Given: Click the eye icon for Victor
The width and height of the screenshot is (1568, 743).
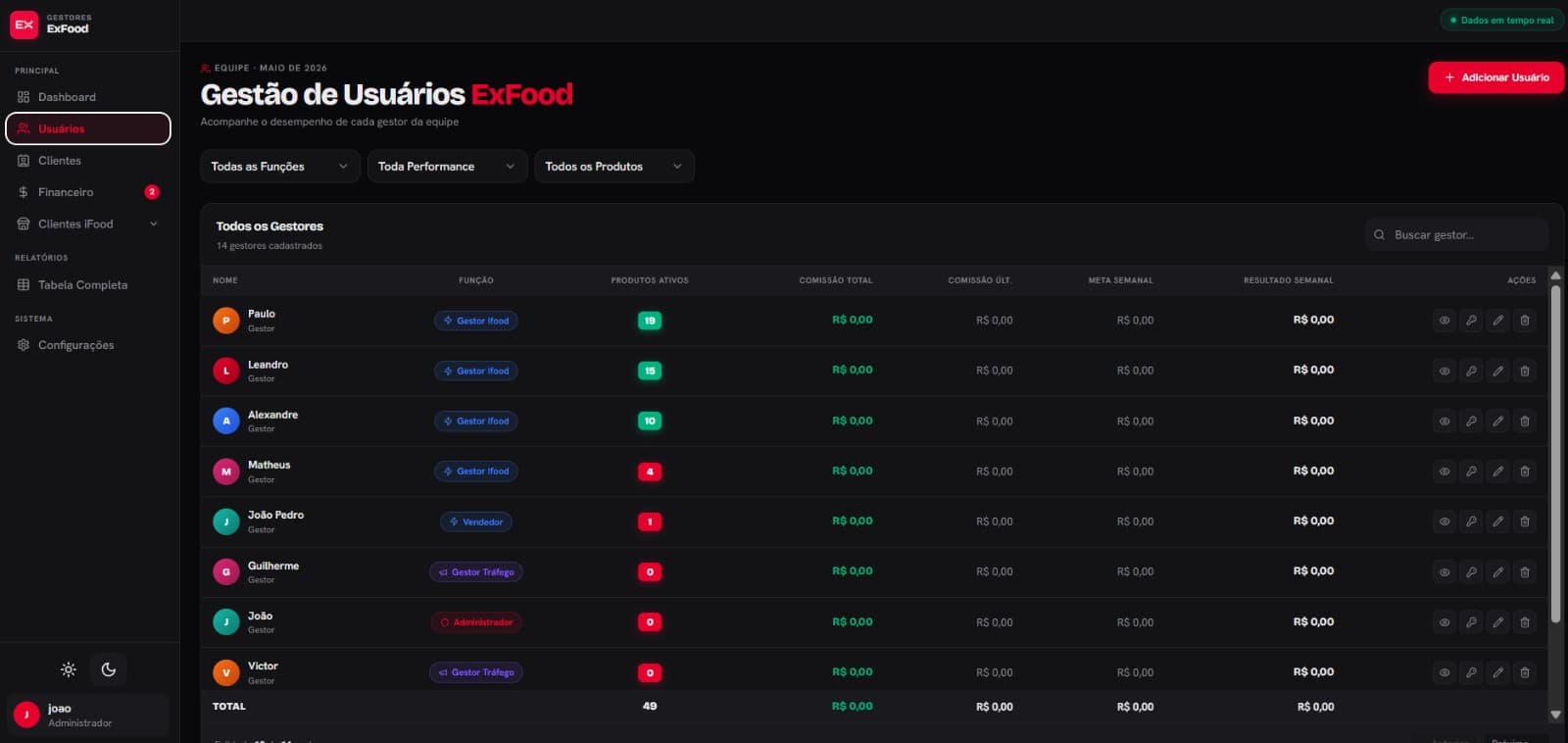Looking at the screenshot, I should [x=1445, y=672].
